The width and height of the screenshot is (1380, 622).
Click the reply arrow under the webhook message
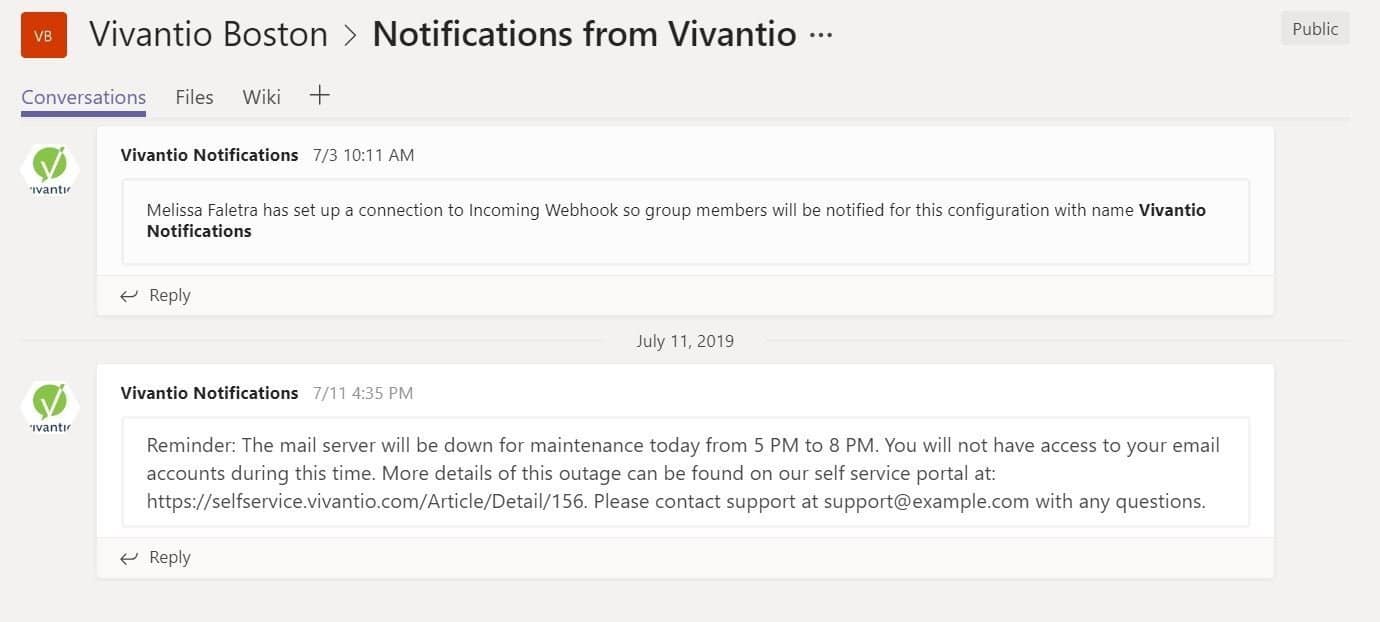pyautogui.click(x=129, y=295)
